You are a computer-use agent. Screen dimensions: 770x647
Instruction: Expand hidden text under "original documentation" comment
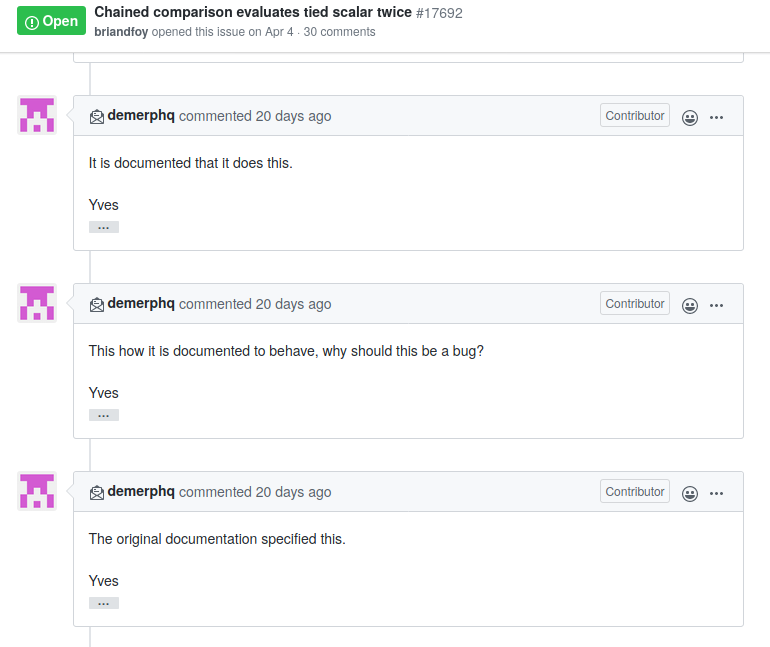coord(104,603)
